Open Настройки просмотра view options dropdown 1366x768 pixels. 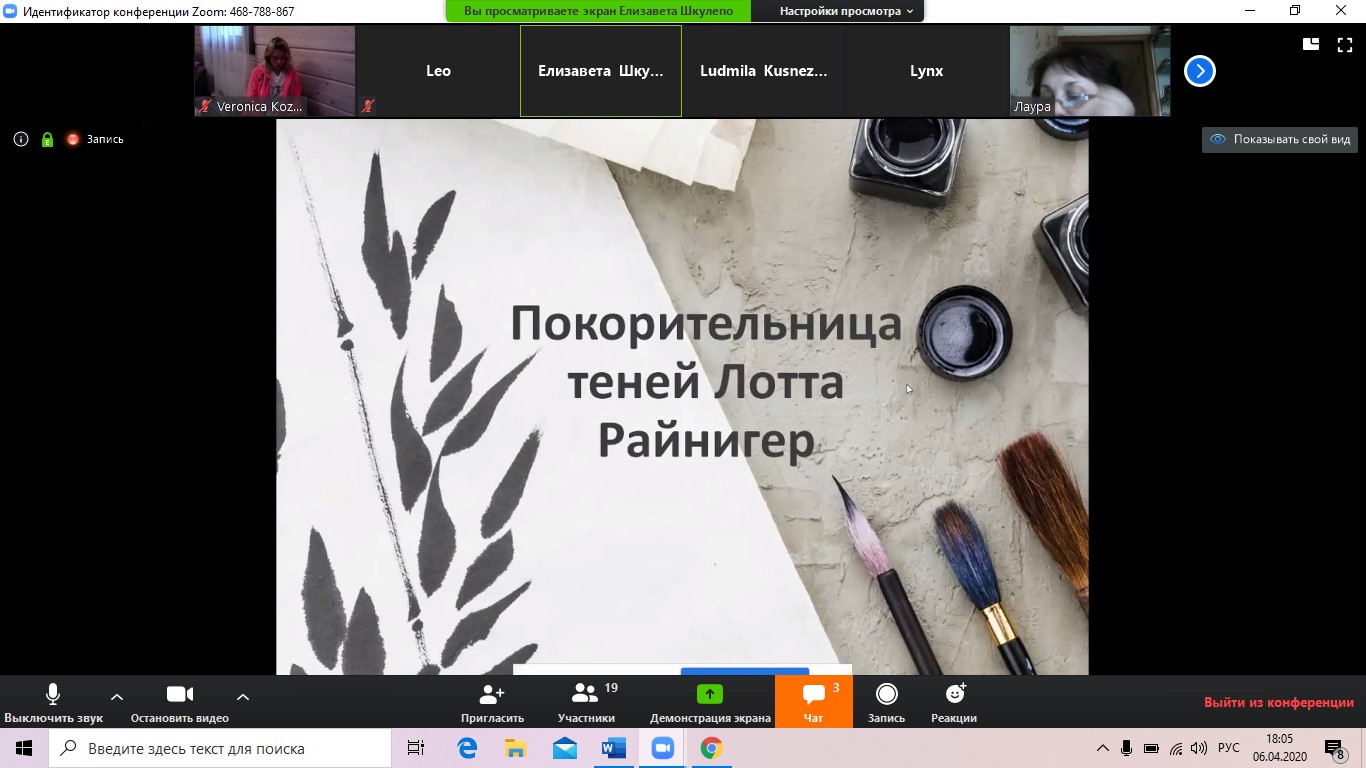846,11
